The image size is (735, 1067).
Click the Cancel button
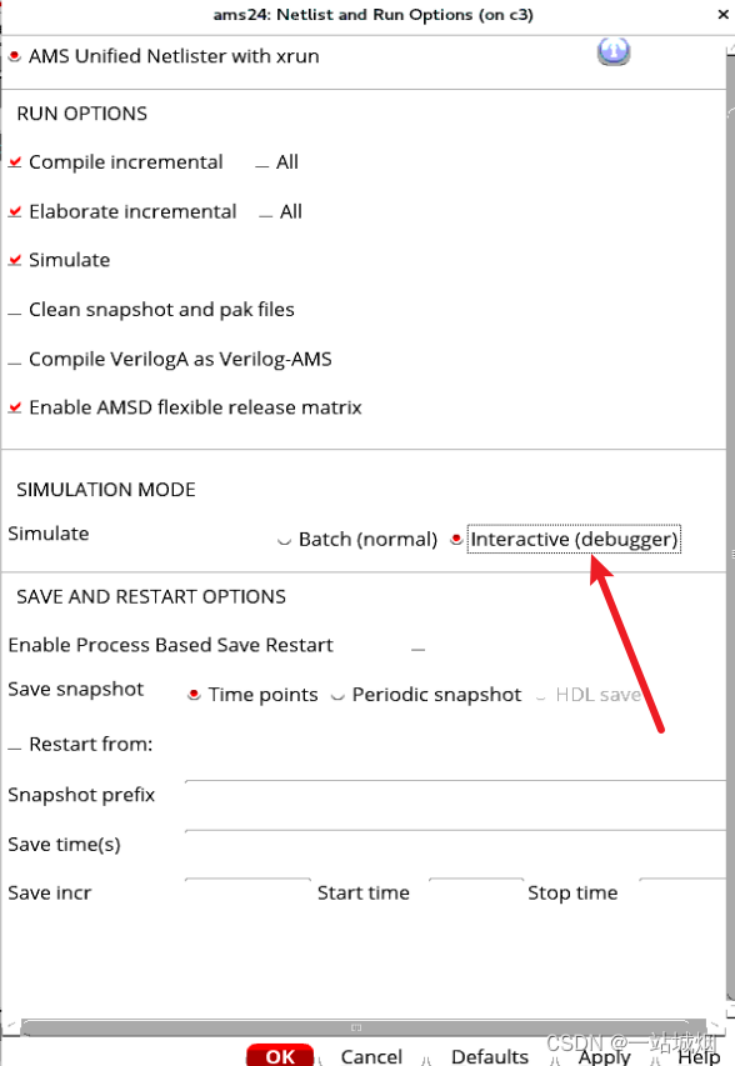click(371, 1056)
